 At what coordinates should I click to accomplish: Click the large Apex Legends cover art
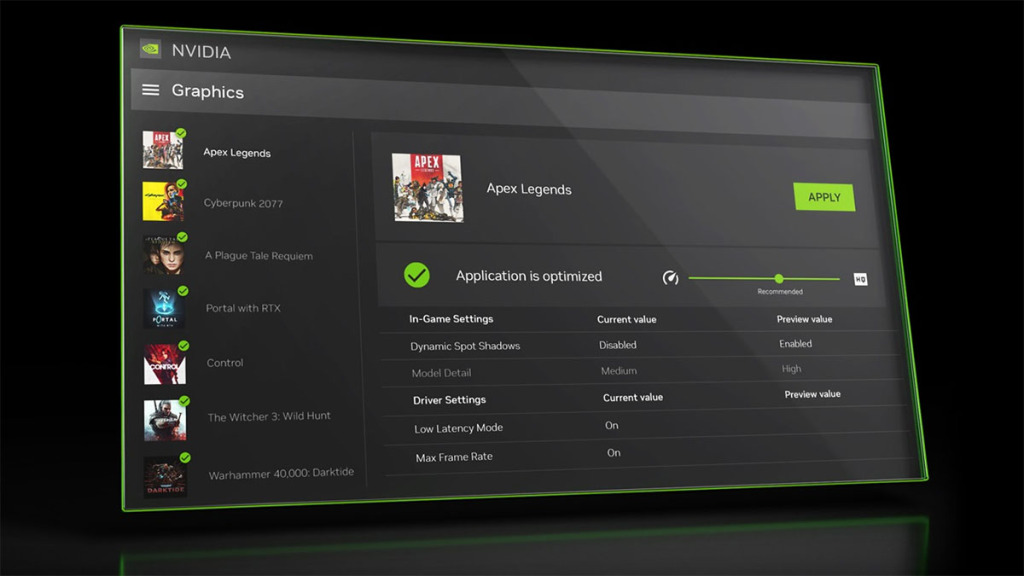coord(427,187)
